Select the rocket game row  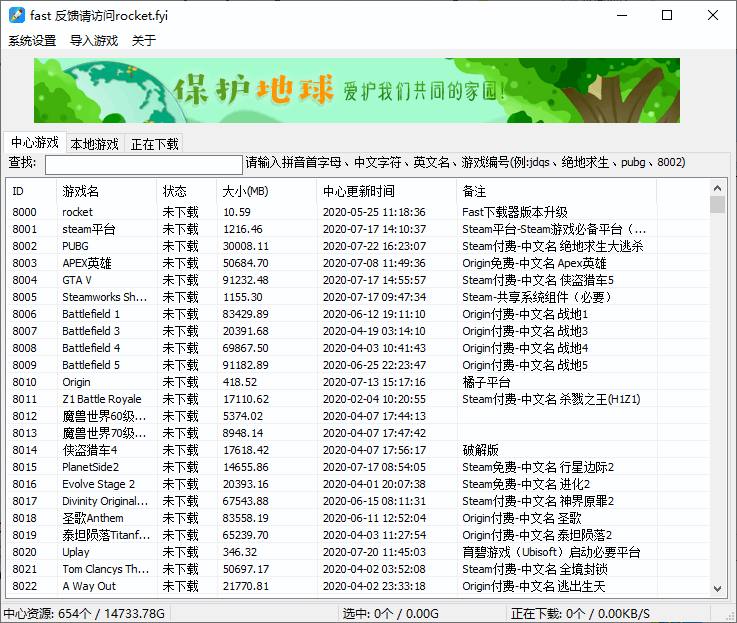tap(357, 212)
